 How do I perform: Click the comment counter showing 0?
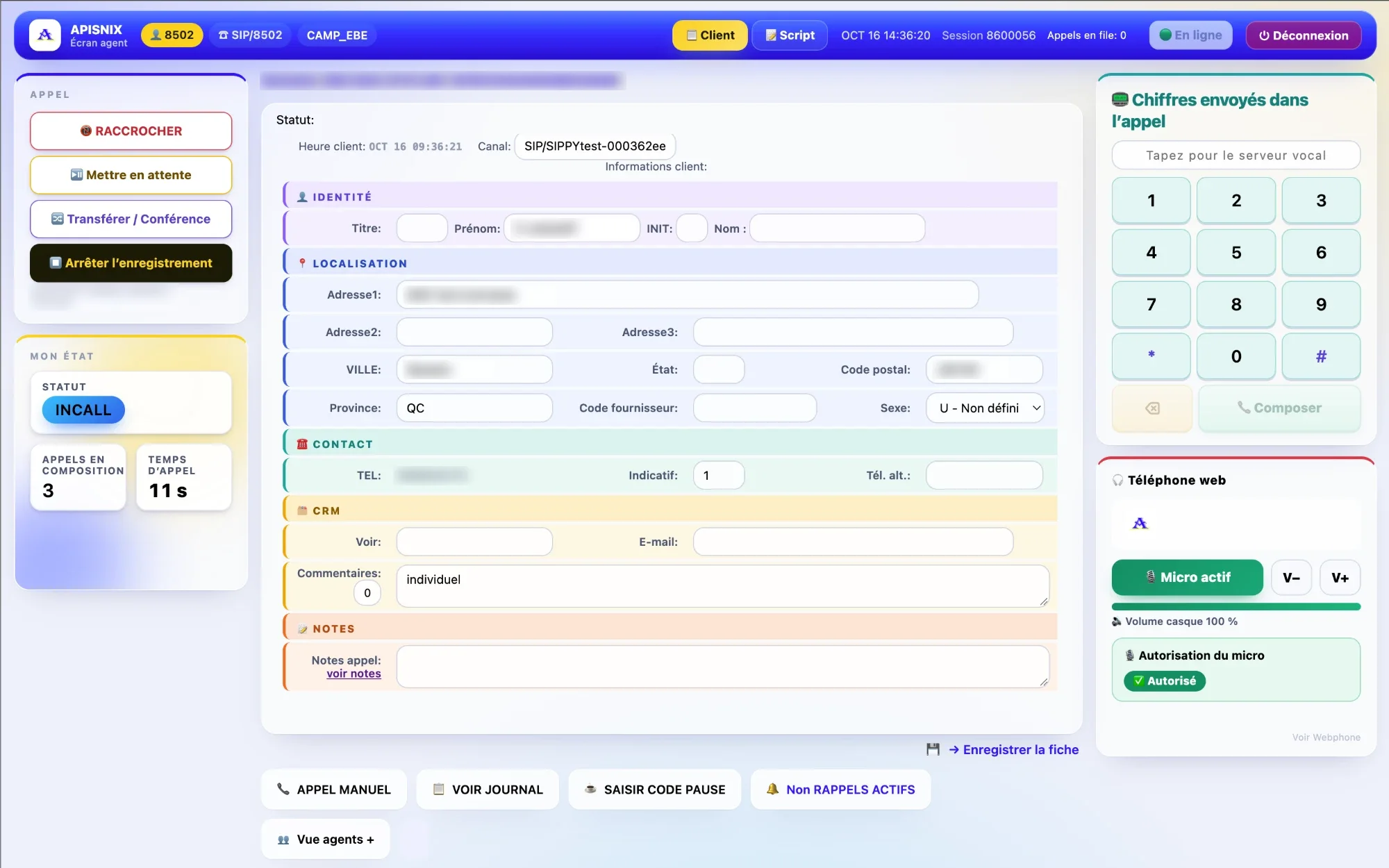[x=367, y=592]
